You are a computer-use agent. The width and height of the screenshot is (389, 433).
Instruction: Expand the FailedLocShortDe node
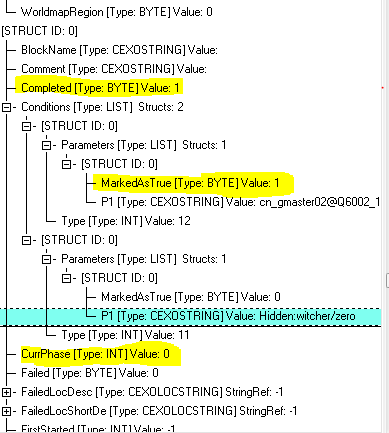6,411
